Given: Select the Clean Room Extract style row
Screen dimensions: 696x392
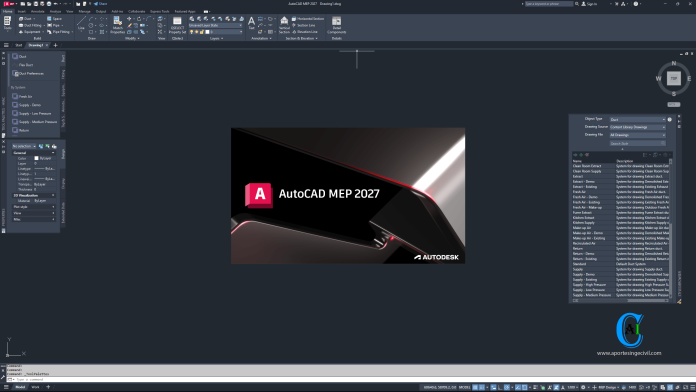Looking at the screenshot, I should (620, 166).
